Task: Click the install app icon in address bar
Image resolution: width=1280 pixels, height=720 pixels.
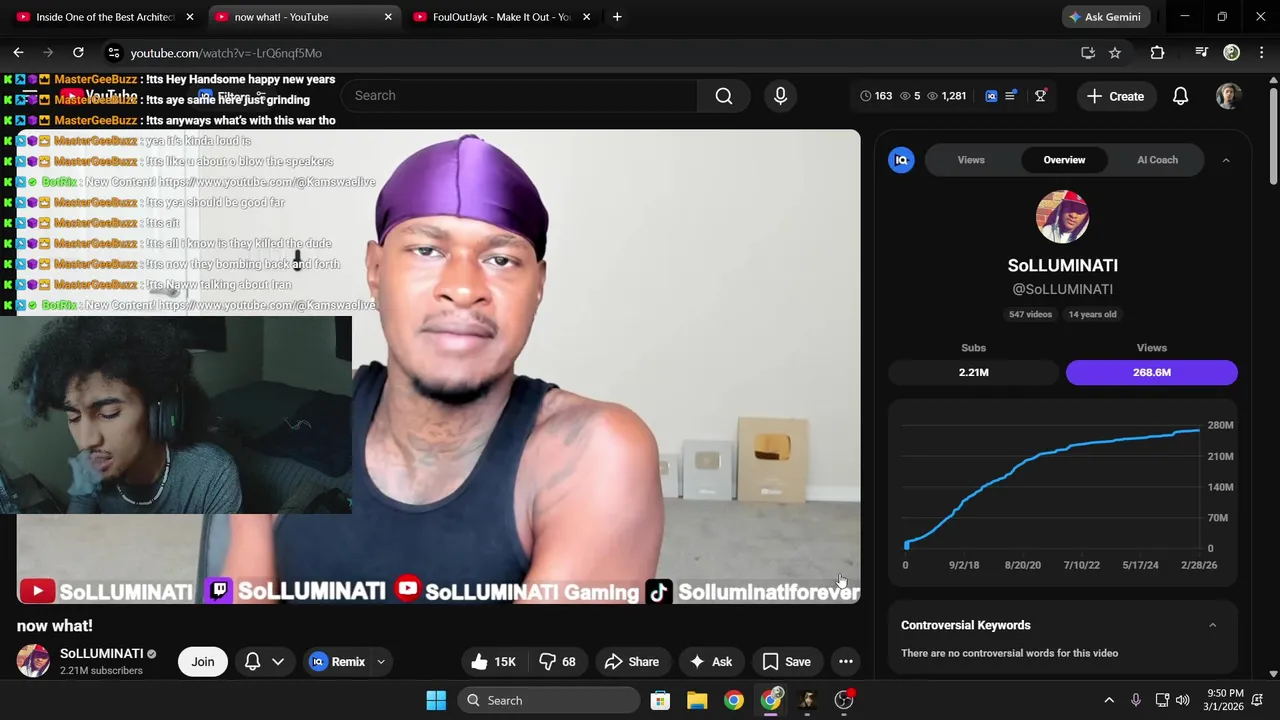Action: click(1088, 53)
